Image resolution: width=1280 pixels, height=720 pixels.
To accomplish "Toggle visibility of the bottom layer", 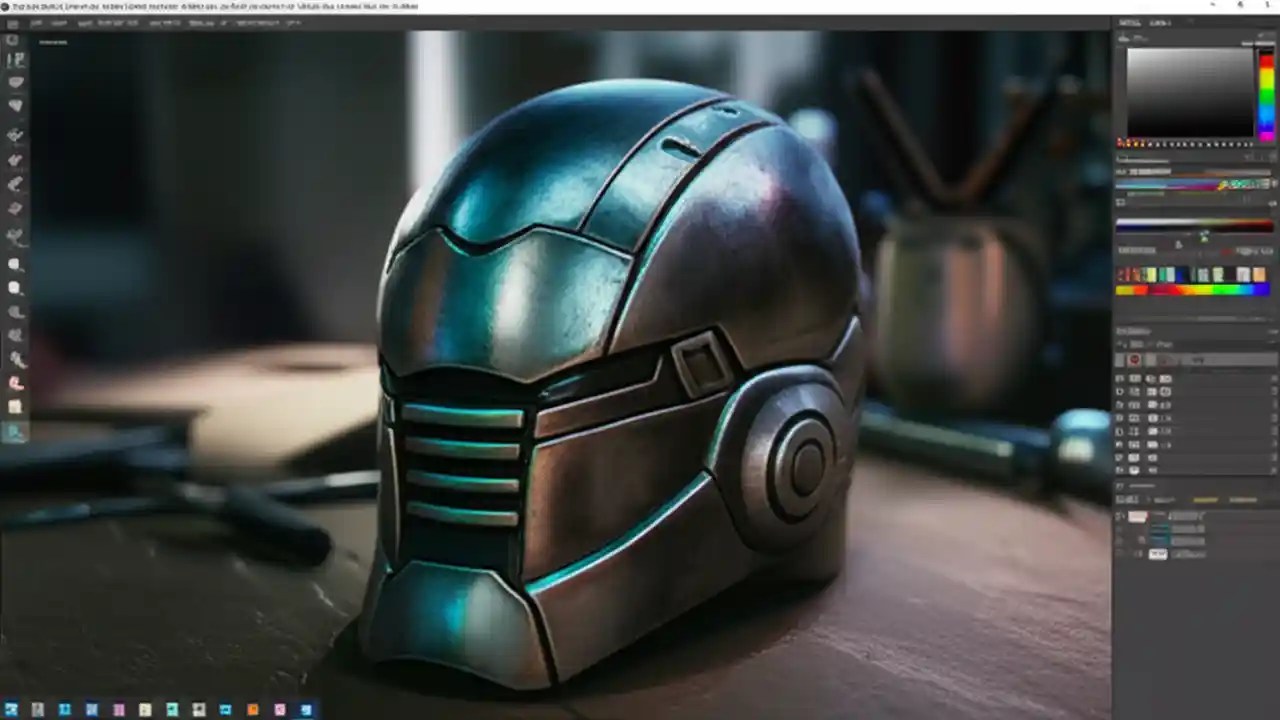I will [x=1120, y=554].
